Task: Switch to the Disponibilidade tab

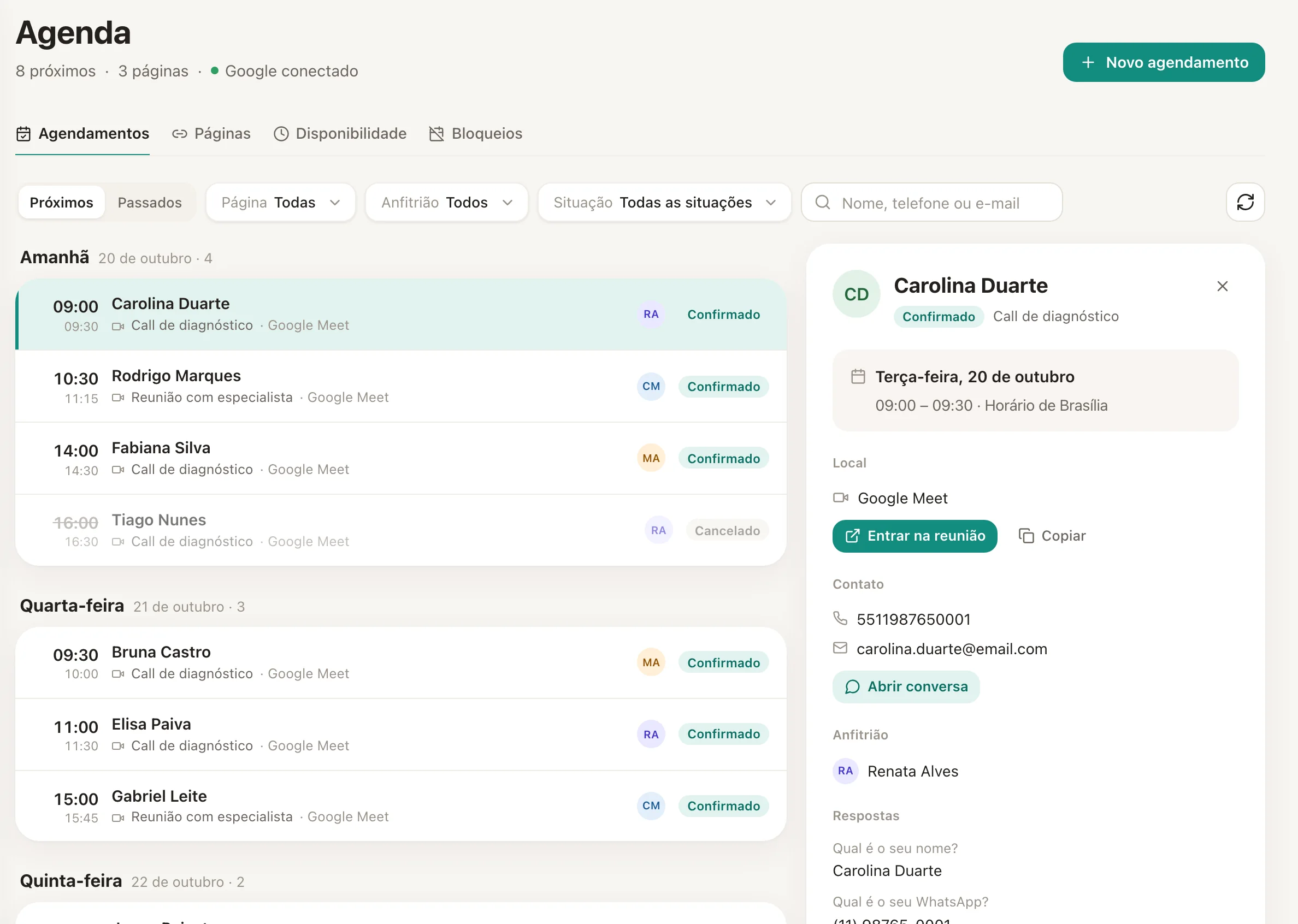Action: 340,134
